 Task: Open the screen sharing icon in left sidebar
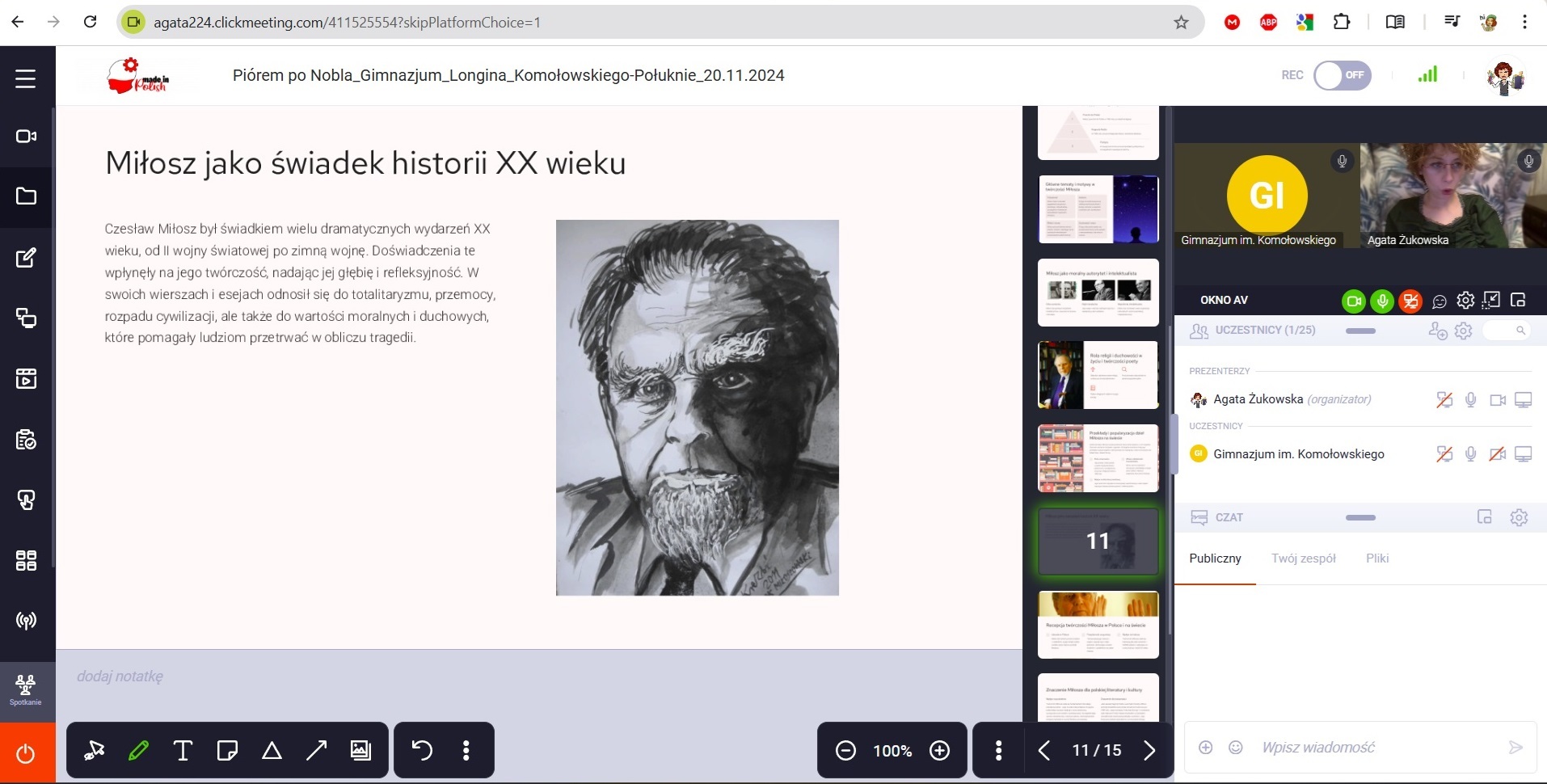[x=26, y=318]
